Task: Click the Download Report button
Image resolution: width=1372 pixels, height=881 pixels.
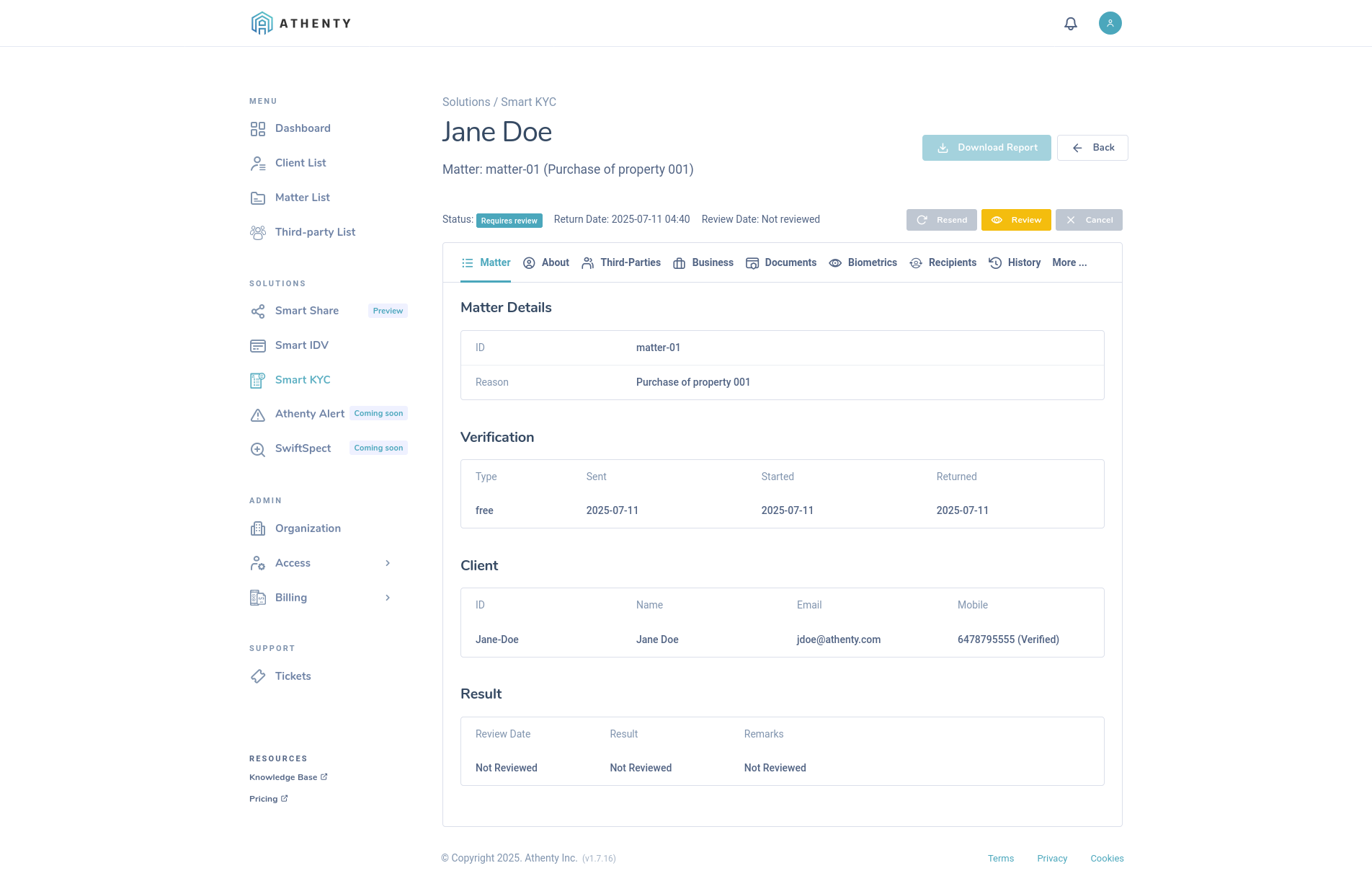Action: tap(986, 148)
